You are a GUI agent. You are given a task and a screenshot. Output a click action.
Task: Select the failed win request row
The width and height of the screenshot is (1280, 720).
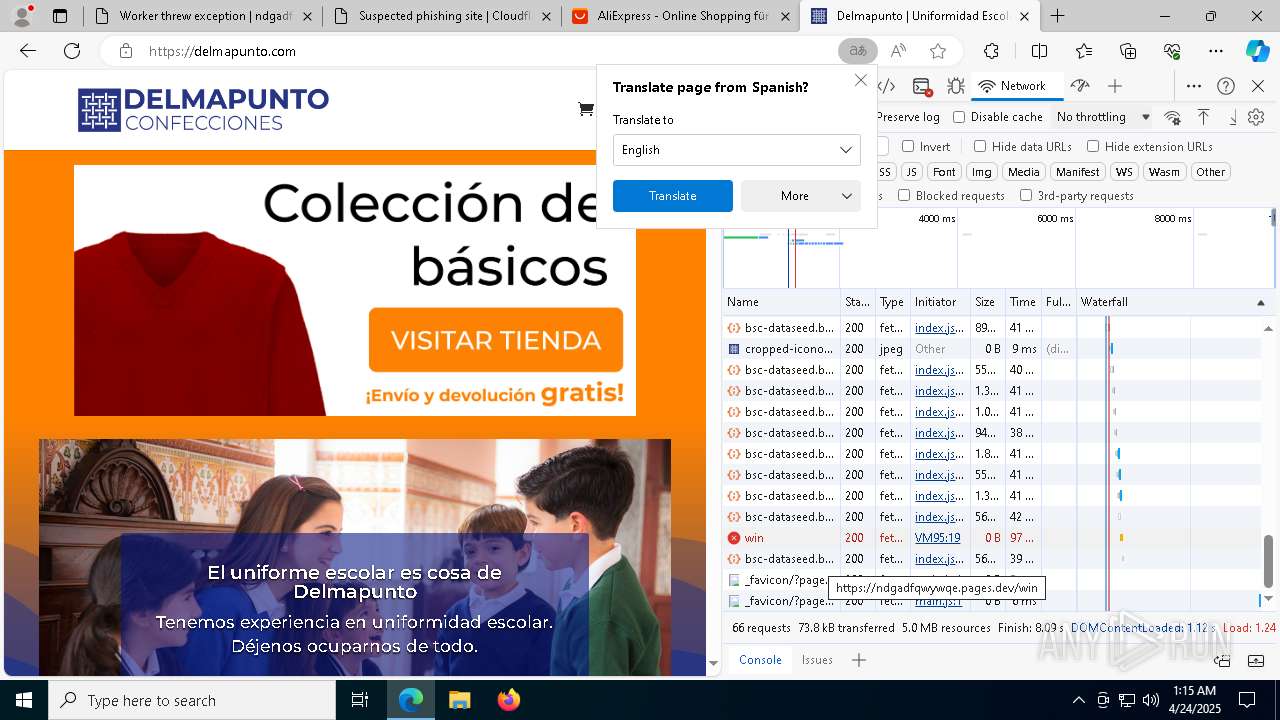click(x=992, y=538)
